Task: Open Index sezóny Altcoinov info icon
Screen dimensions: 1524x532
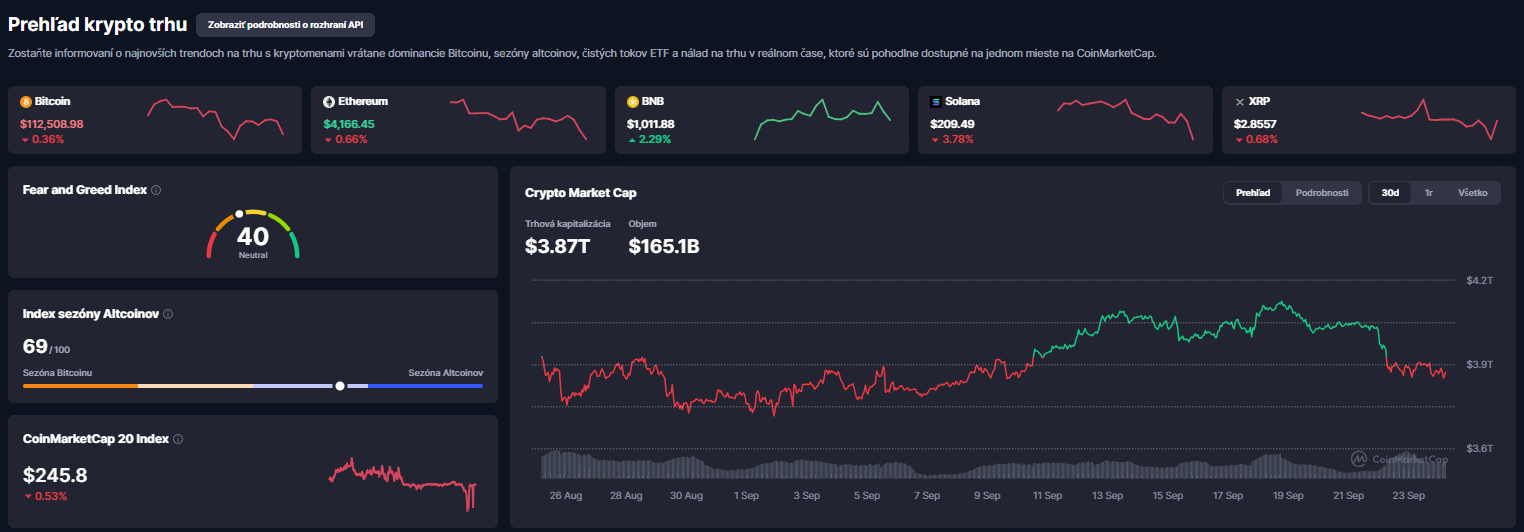Action: click(x=168, y=314)
